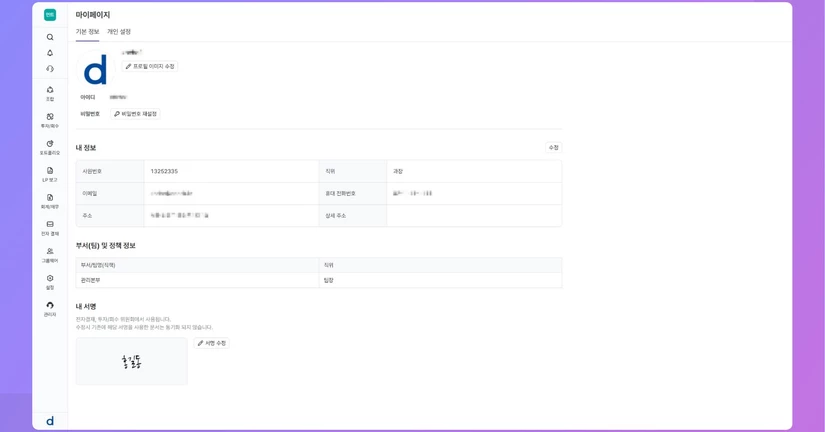
Task: Click the headset support icon
Action: coord(50,69)
